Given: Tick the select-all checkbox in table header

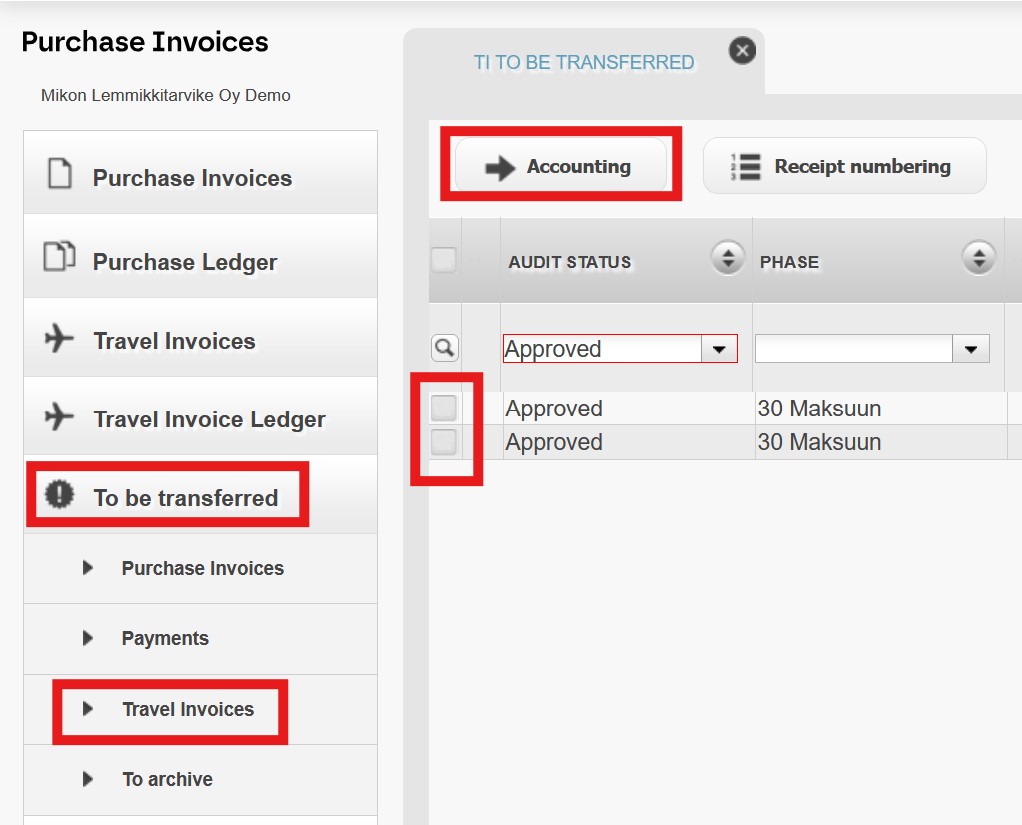Looking at the screenshot, I should pyautogui.click(x=444, y=259).
